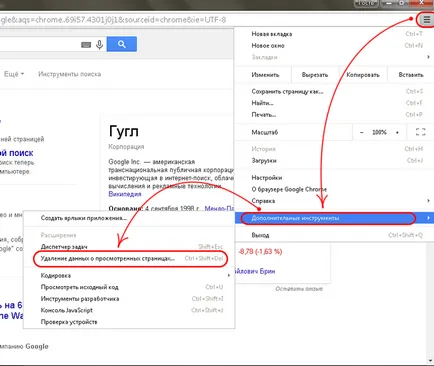Viewport: 434px width, 366px height.
Task: Click into the browser address bar
Action: (x=207, y=20)
